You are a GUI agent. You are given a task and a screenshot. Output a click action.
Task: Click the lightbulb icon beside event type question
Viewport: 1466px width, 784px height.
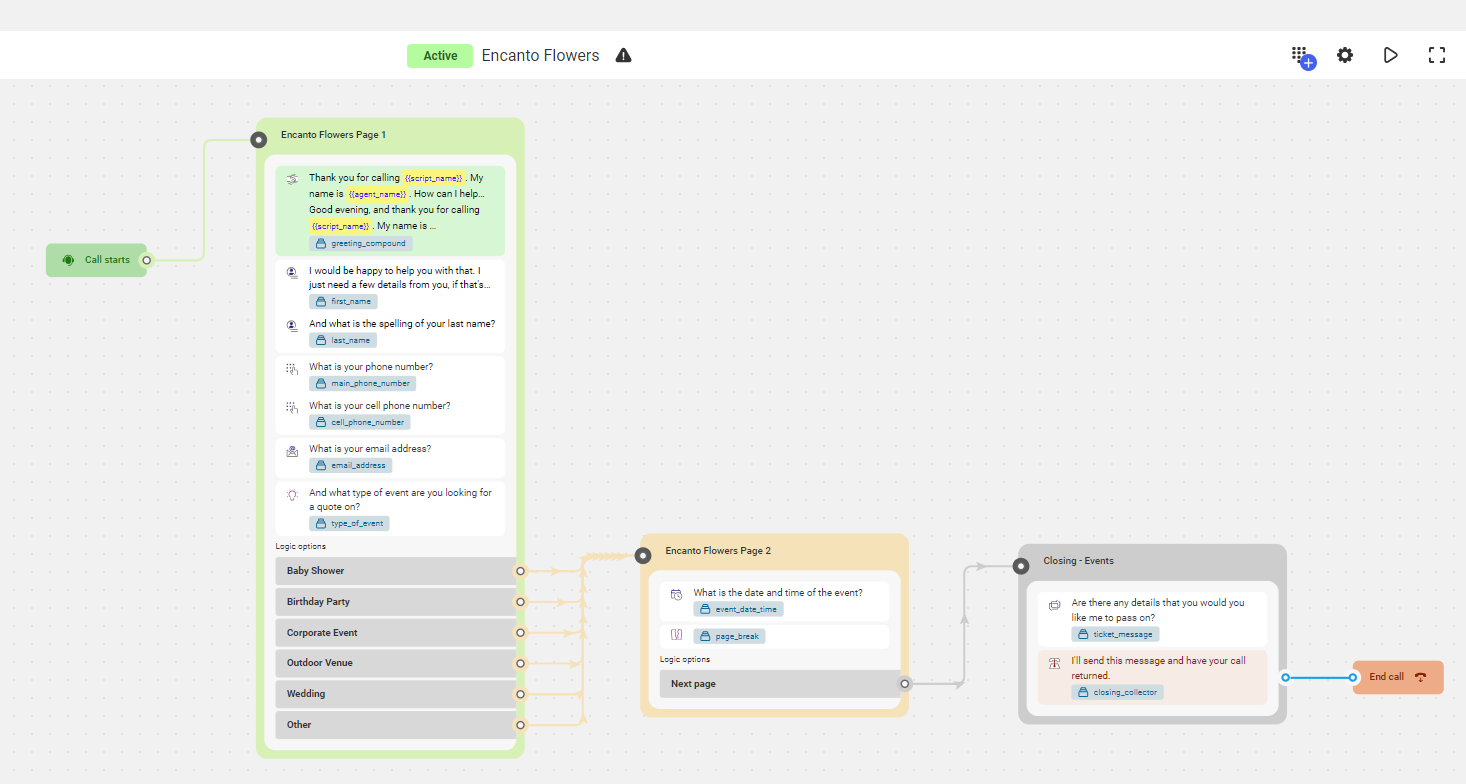(x=292, y=494)
